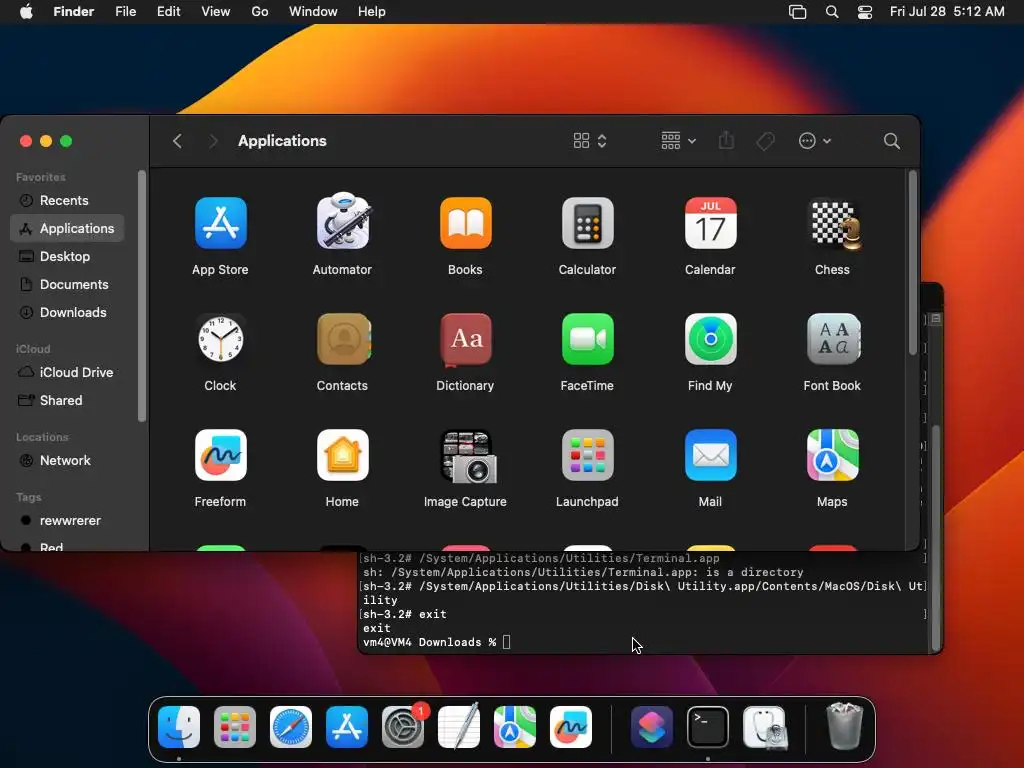Select the Image Capture app icon

[x=468, y=456]
